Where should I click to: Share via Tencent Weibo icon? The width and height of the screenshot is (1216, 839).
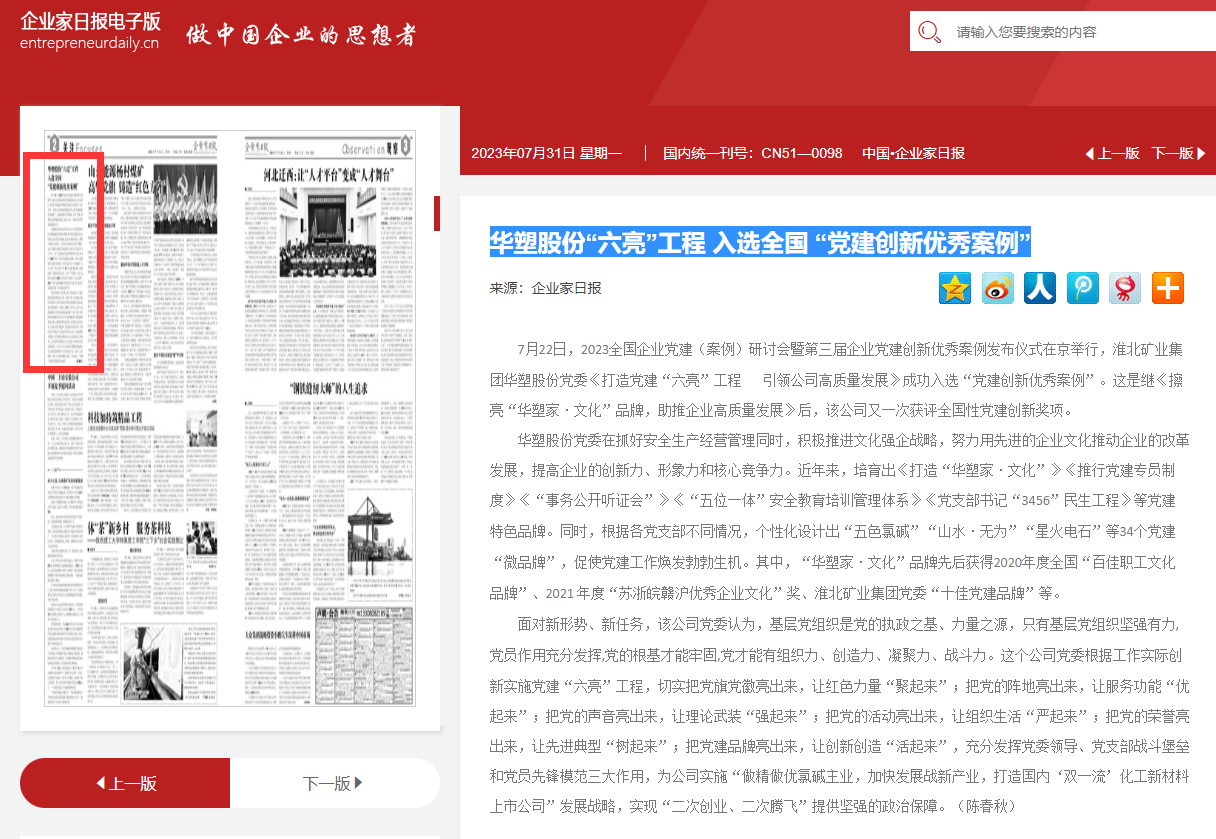pos(1082,288)
